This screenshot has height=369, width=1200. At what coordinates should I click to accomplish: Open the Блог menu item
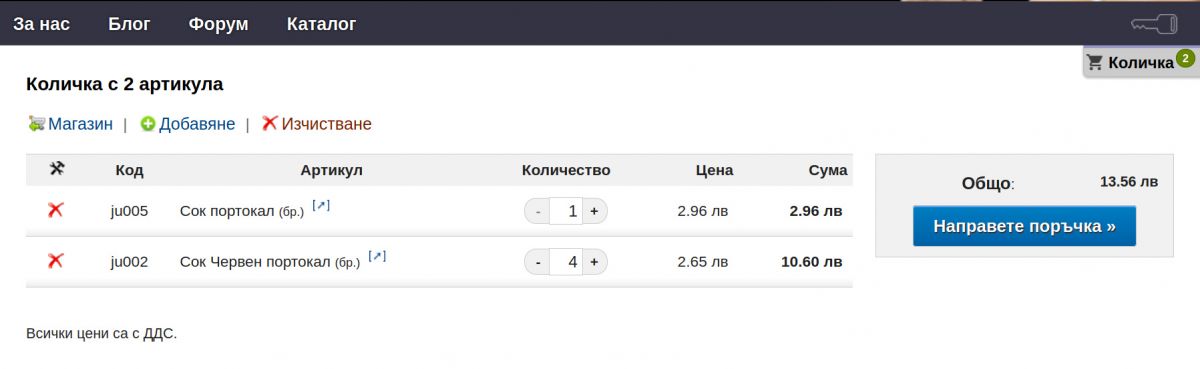[129, 24]
